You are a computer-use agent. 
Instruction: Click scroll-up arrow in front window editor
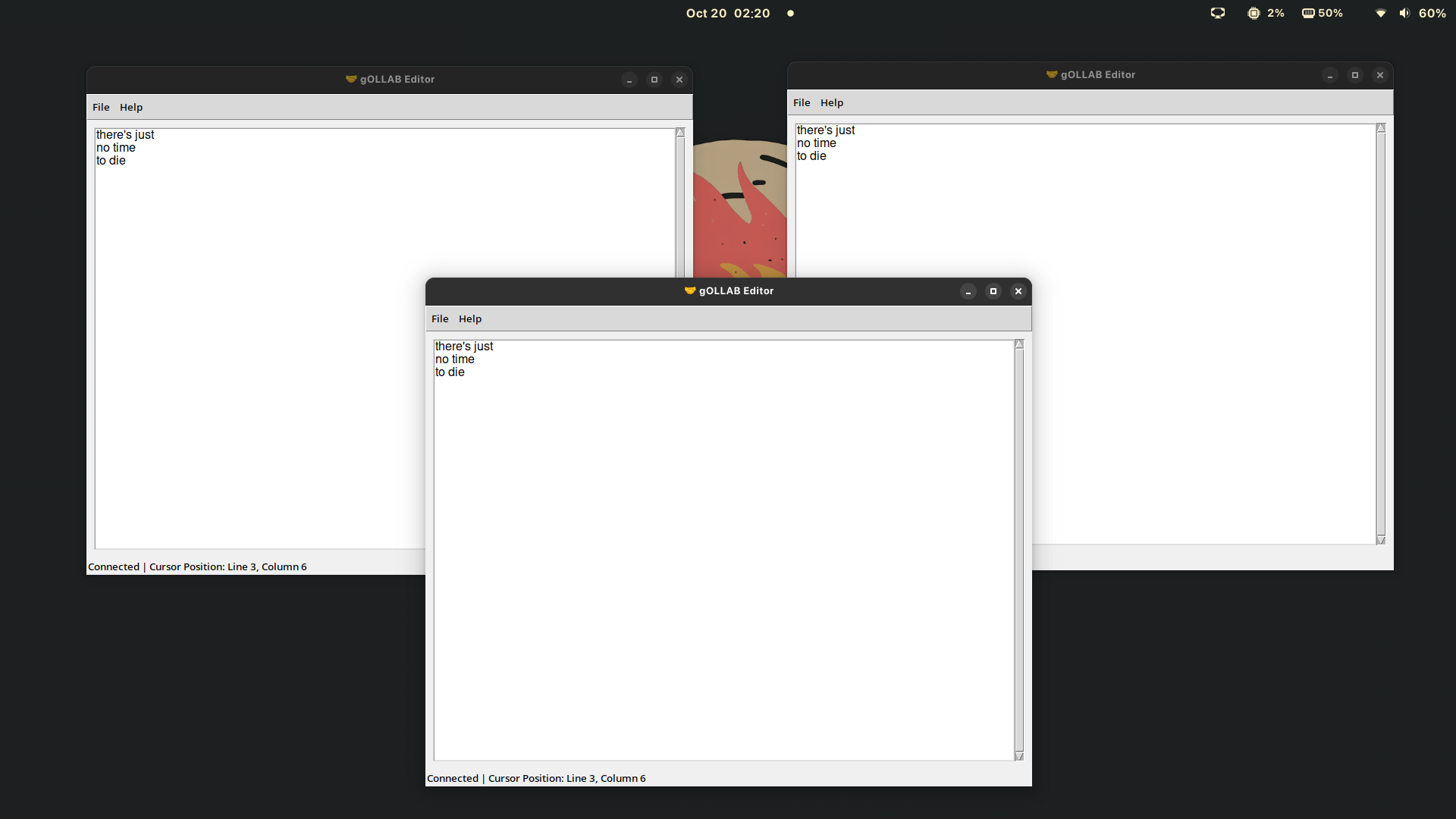(x=1019, y=344)
